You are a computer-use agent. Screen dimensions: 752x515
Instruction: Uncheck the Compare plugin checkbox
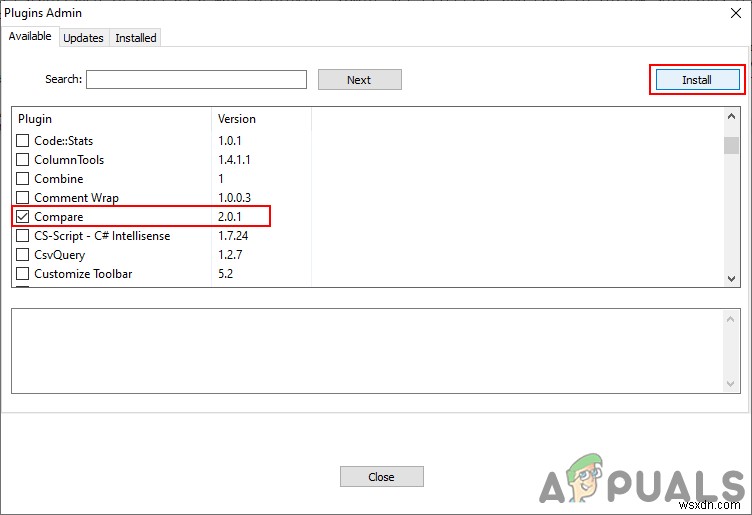[23, 217]
